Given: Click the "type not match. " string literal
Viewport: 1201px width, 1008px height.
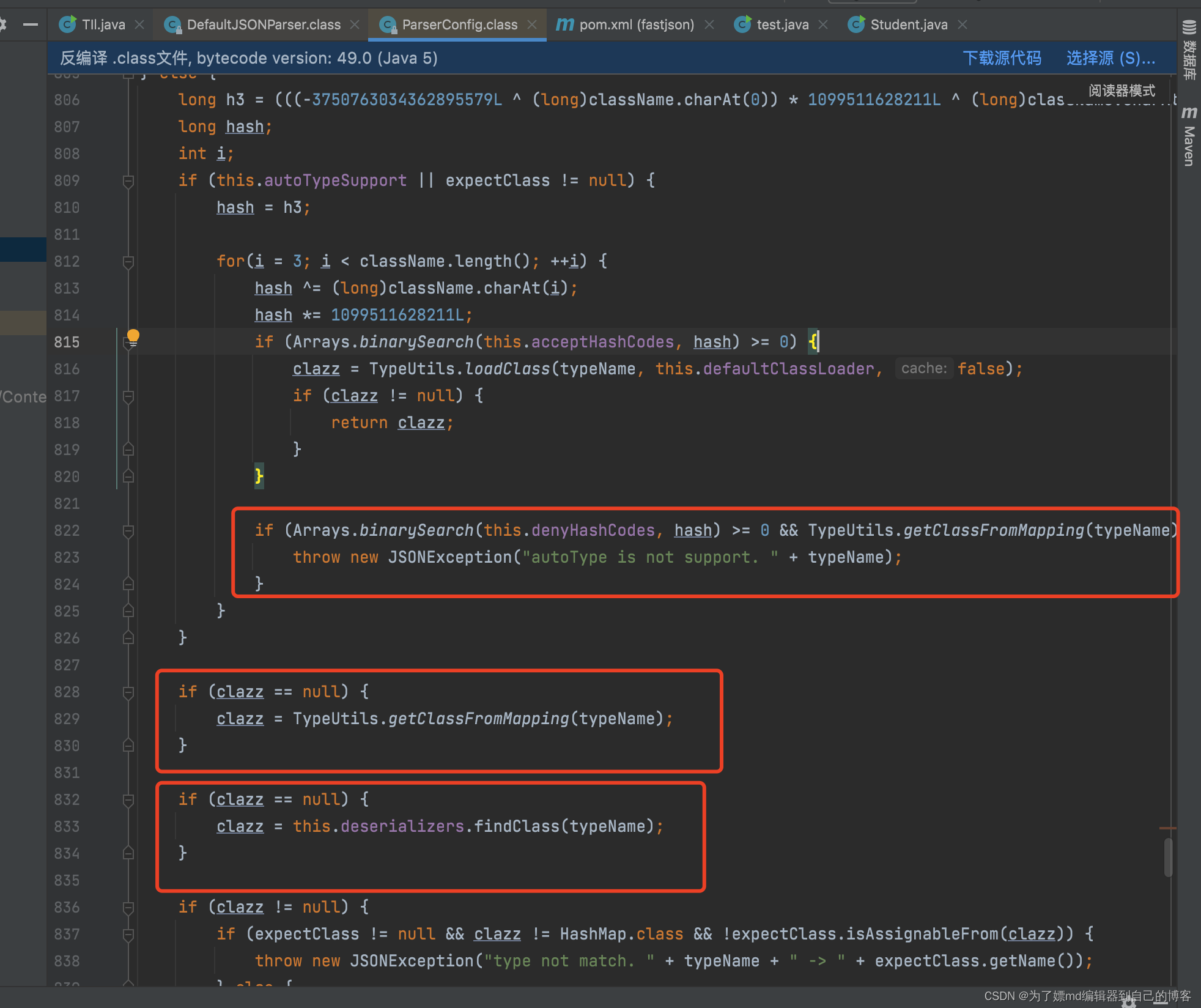Looking at the screenshot, I should [x=569, y=961].
